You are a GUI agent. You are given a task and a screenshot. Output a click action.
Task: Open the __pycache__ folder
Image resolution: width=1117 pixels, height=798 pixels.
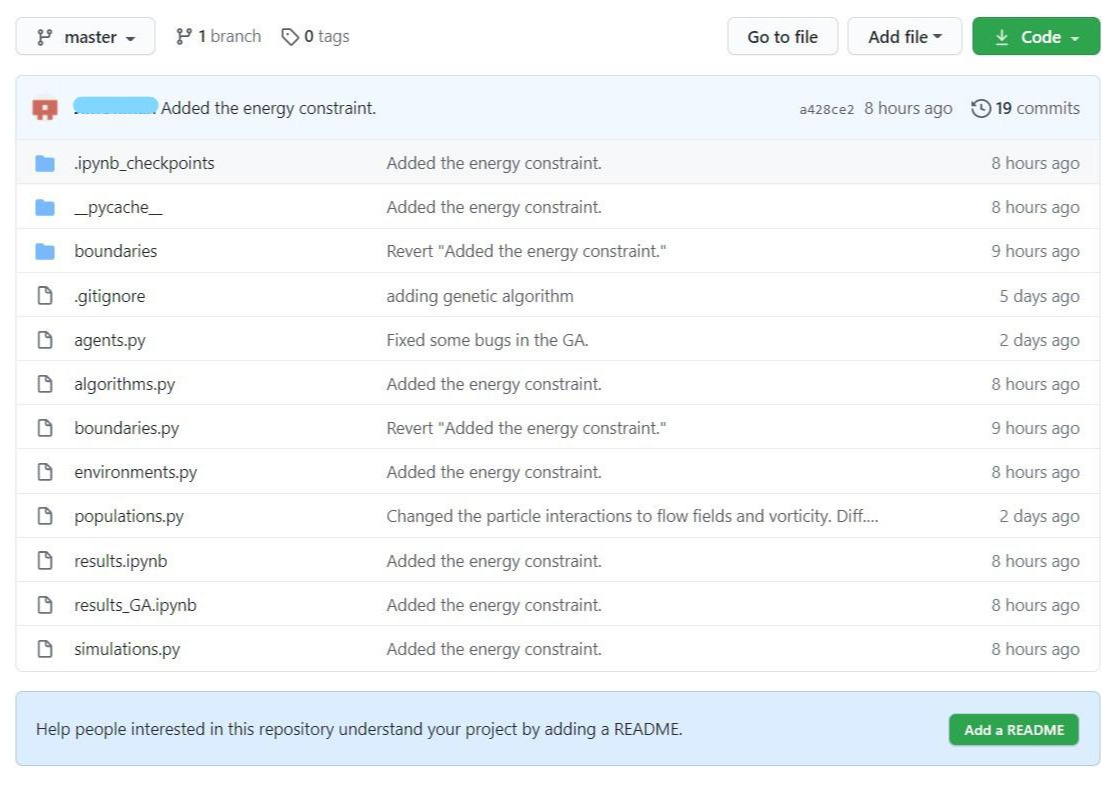[x=118, y=207]
